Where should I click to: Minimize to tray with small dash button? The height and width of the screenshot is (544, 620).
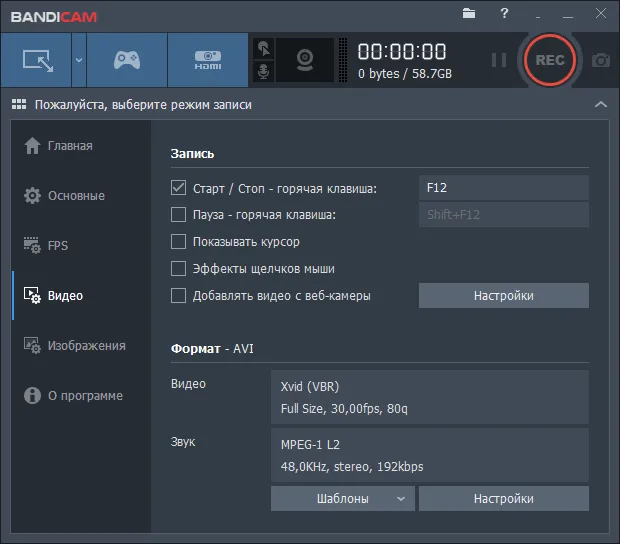click(538, 17)
